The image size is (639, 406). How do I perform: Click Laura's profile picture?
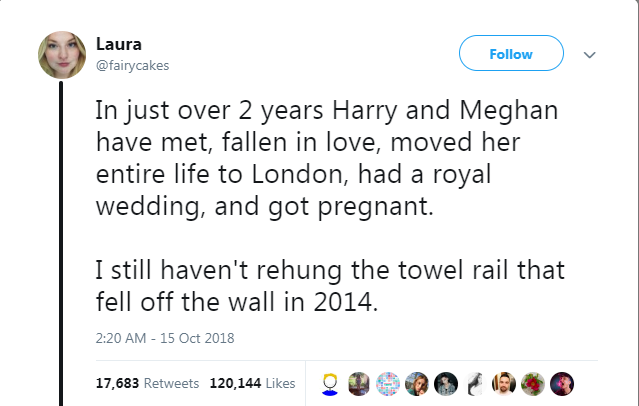(62, 54)
